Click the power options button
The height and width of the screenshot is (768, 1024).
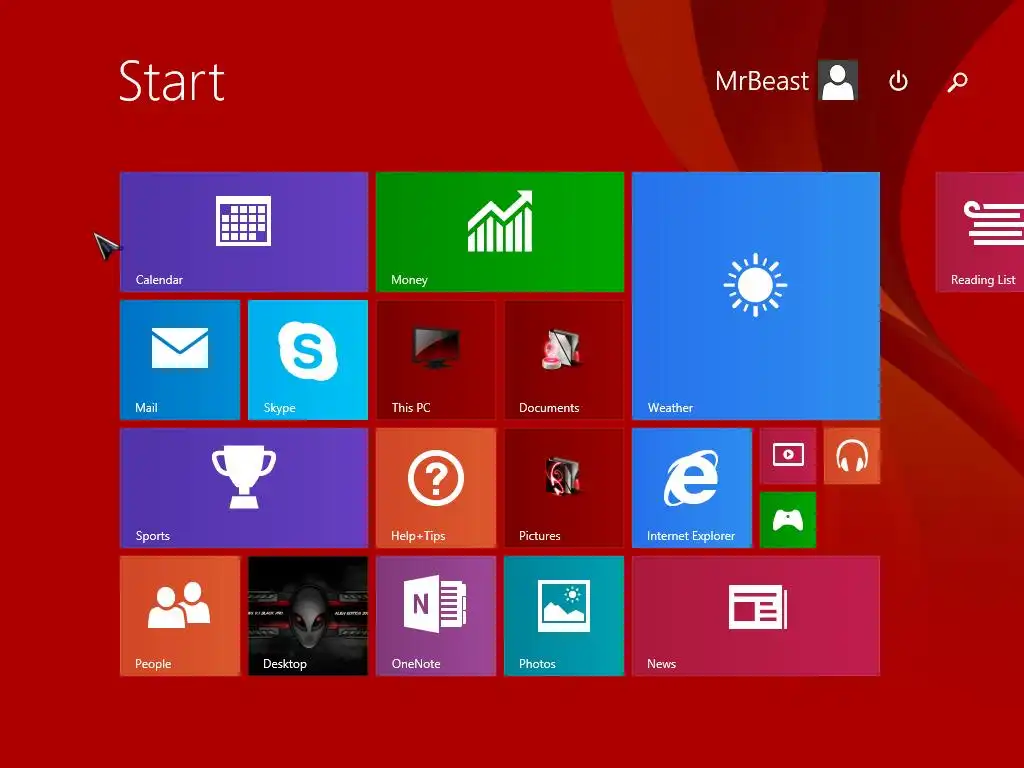[899, 81]
